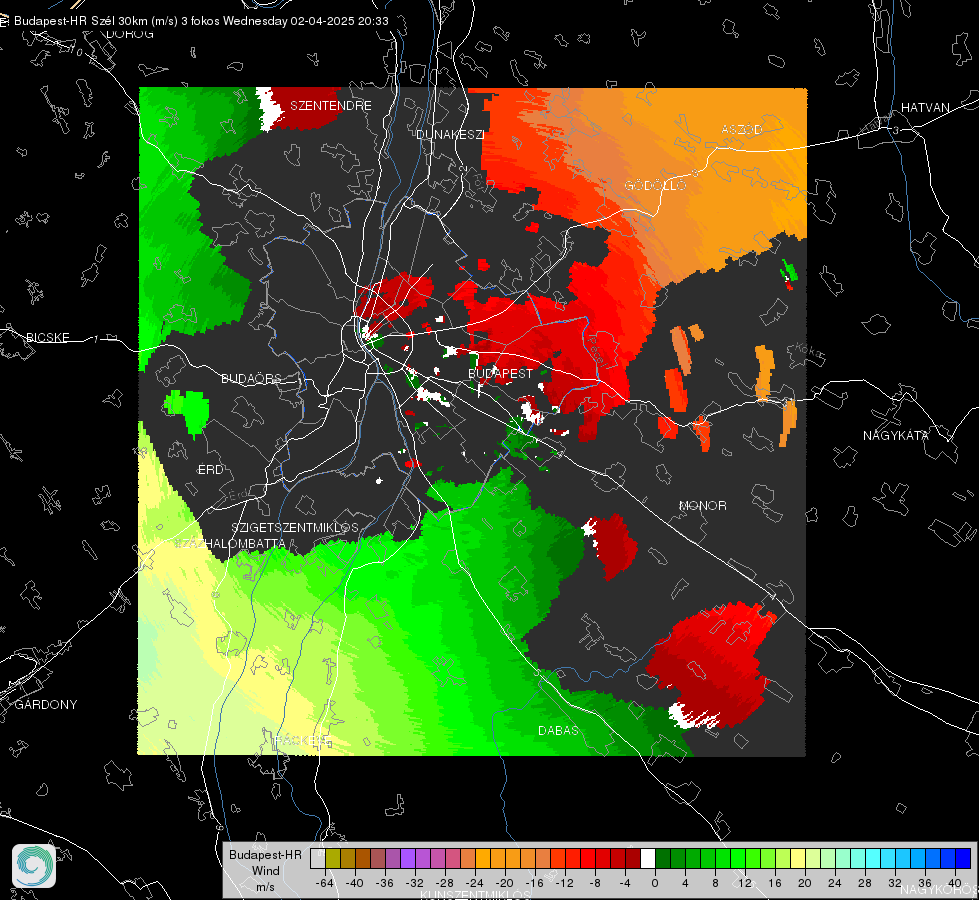Image resolution: width=979 pixels, height=900 pixels.
Task: Click the 24 legend scale value
Action: coord(835,883)
